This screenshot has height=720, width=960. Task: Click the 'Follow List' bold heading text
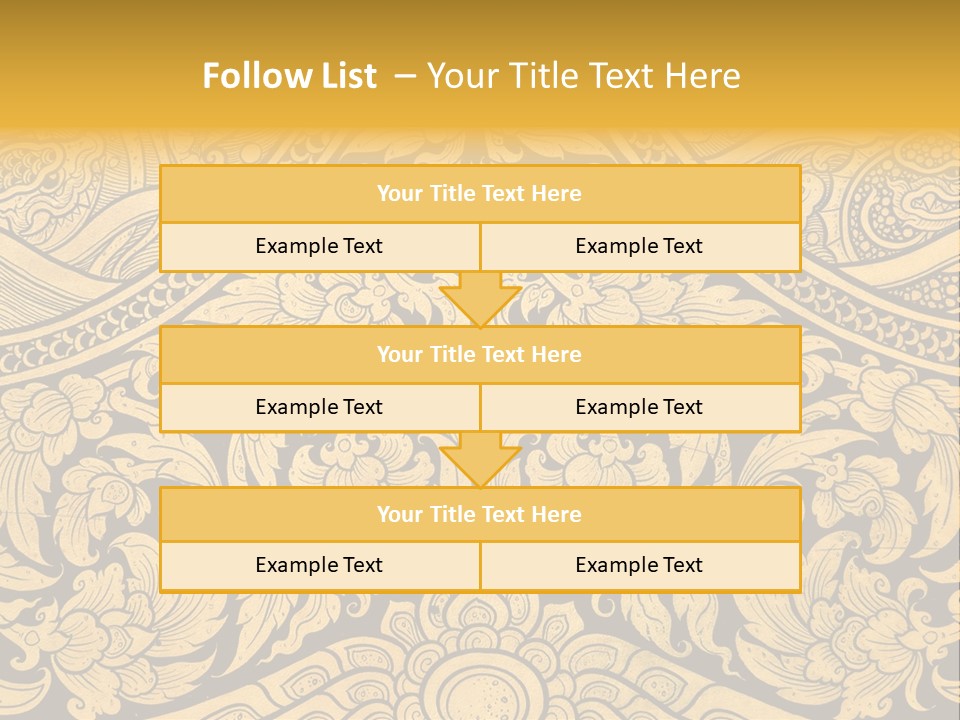(290, 76)
